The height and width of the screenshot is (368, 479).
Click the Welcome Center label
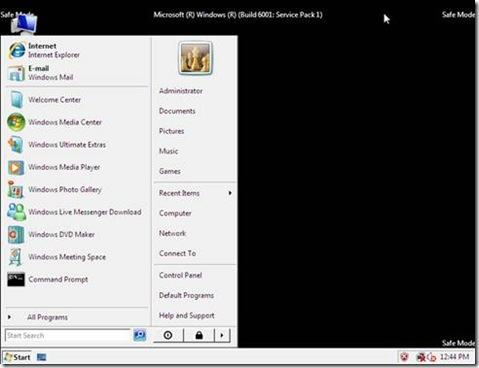(54, 100)
